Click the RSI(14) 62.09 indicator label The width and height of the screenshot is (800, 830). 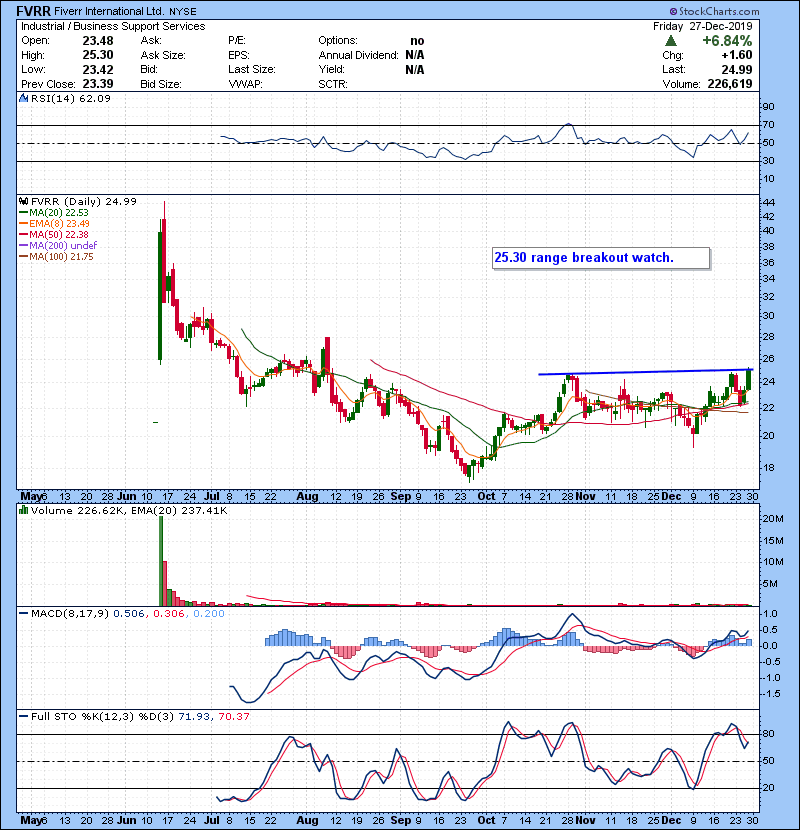(x=71, y=98)
